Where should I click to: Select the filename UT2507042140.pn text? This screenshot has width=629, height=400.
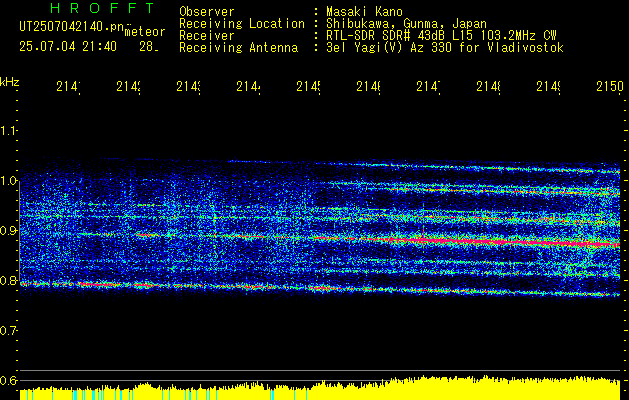[71, 27]
